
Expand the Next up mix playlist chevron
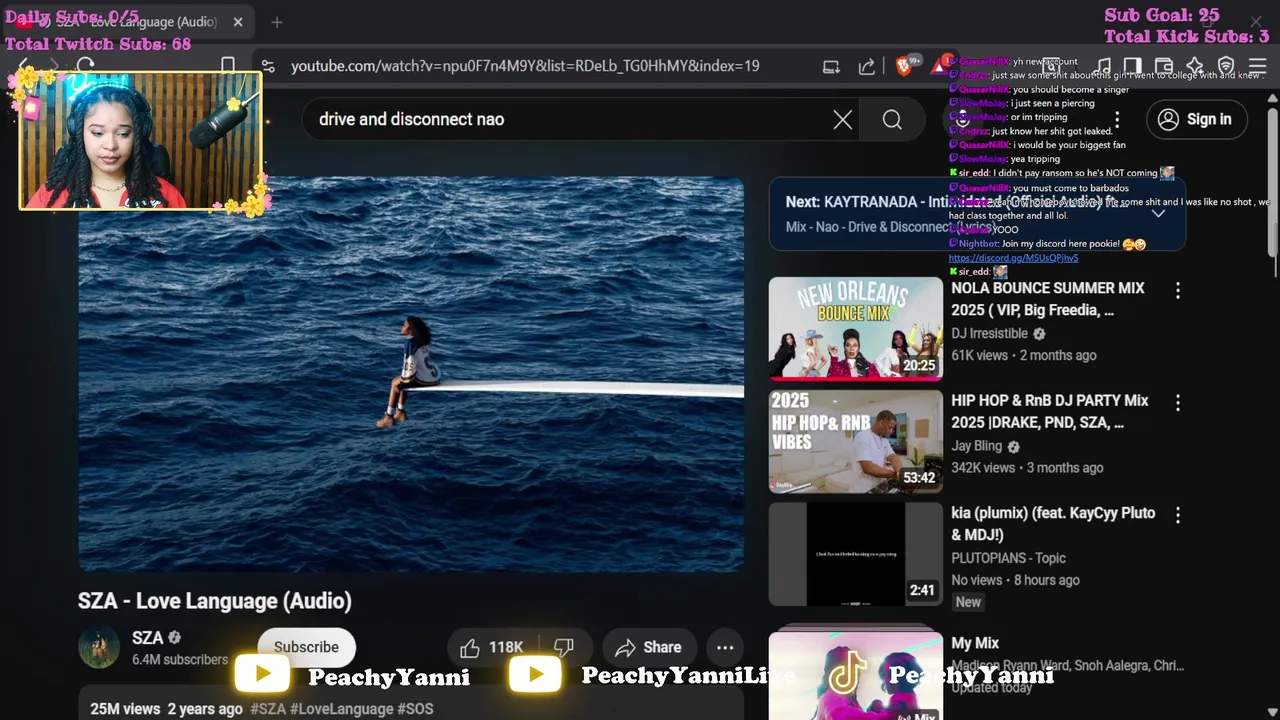coord(1158,213)
